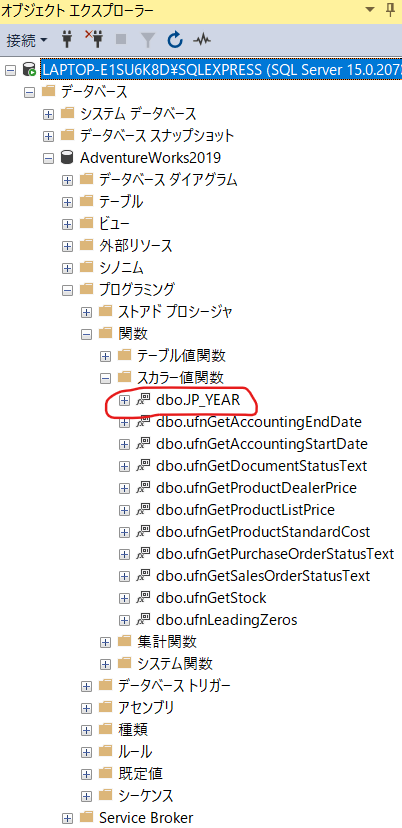Click function icon beside dbo.ufnGetAccountingStartDate
The height and width of the screenshot is (828, 402).
pos(143,444)
